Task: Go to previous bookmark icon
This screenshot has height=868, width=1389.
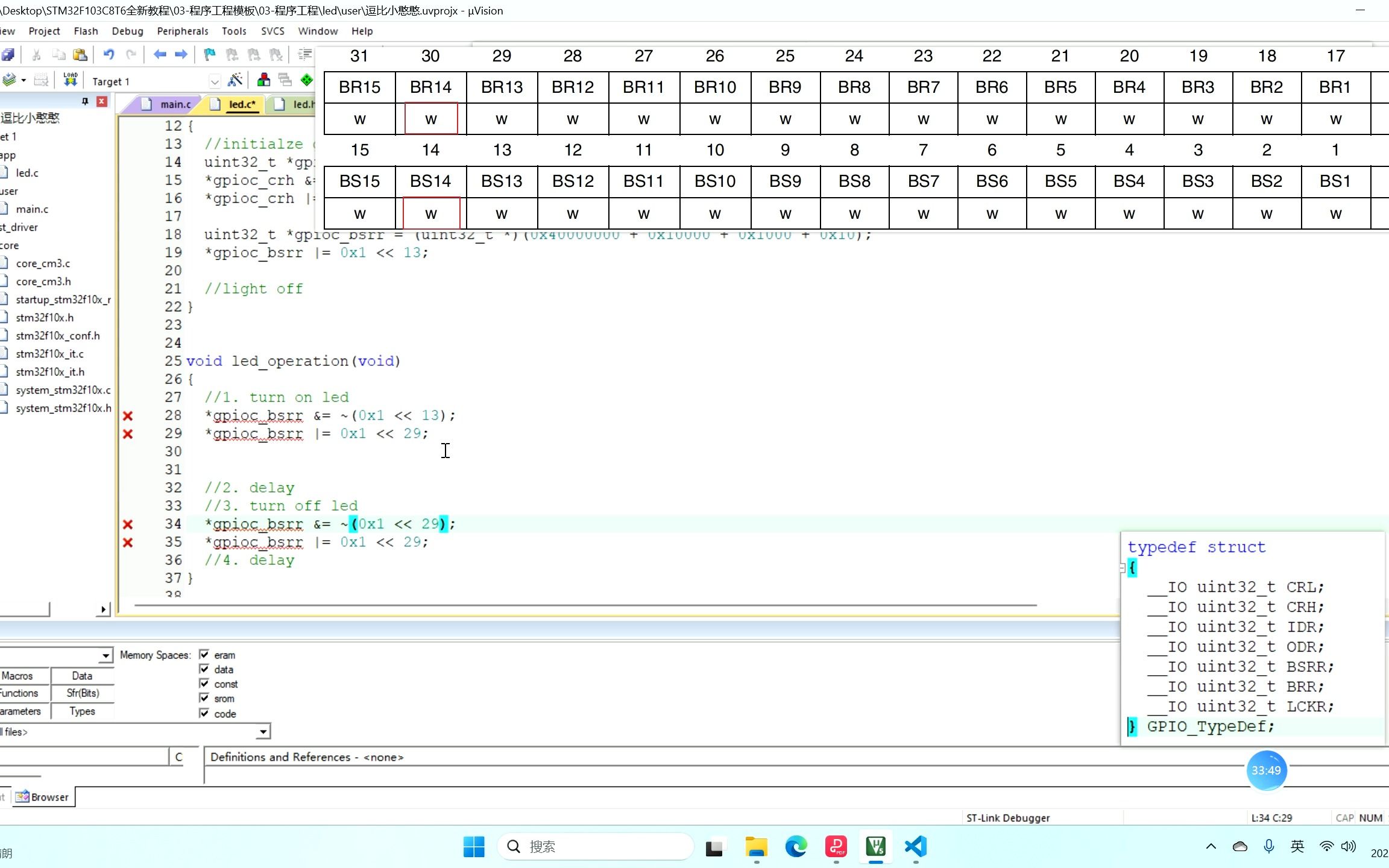Action: [231, 55]
